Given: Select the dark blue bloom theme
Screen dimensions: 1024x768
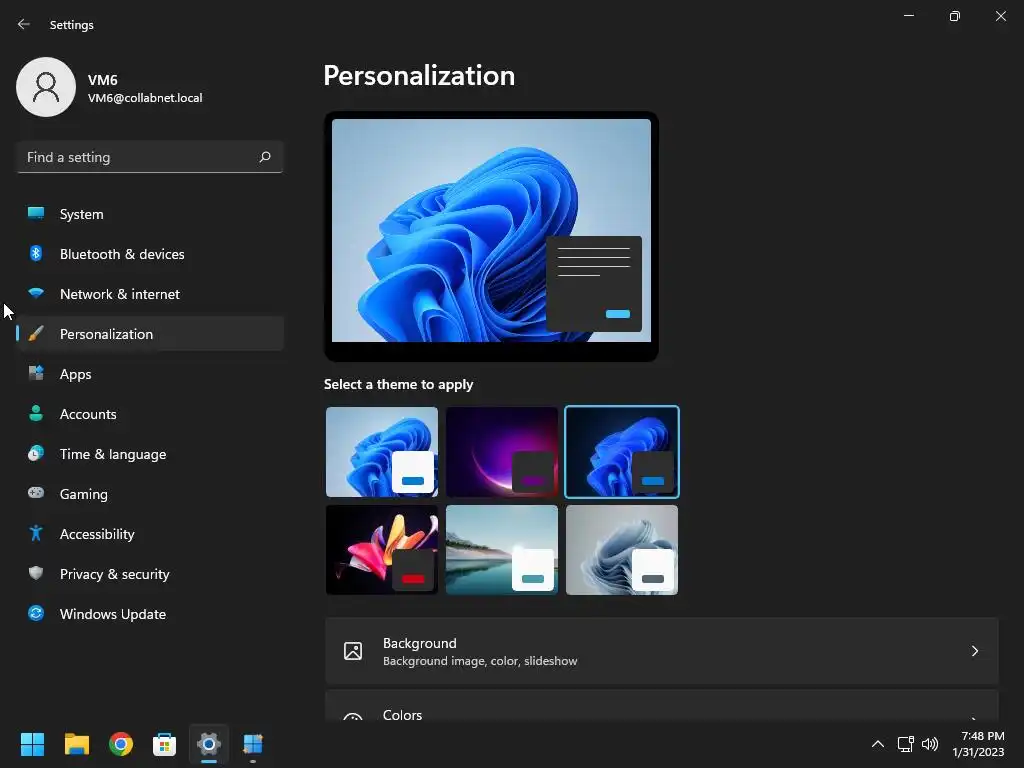Looking at the screenshot, I should pos(622,452).
